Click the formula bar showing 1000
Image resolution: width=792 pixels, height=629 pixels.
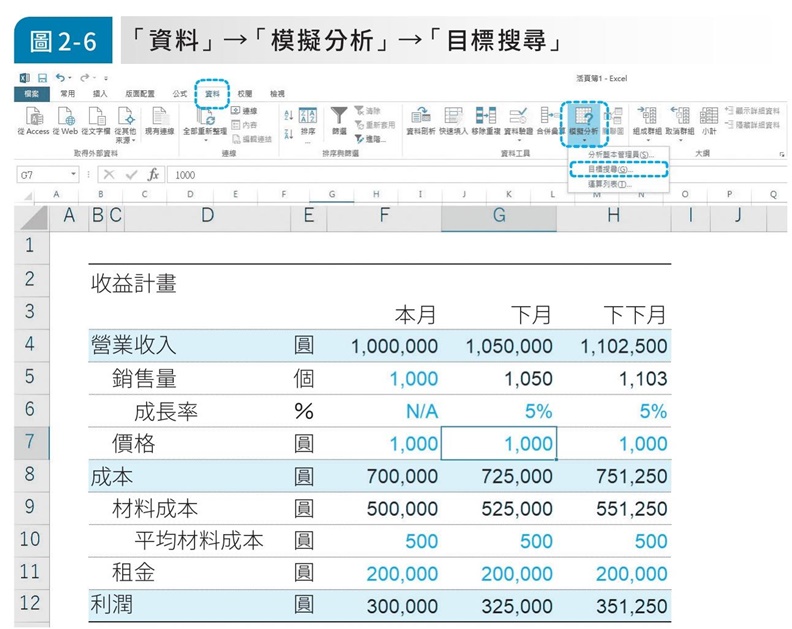click(x=475, y=175)
